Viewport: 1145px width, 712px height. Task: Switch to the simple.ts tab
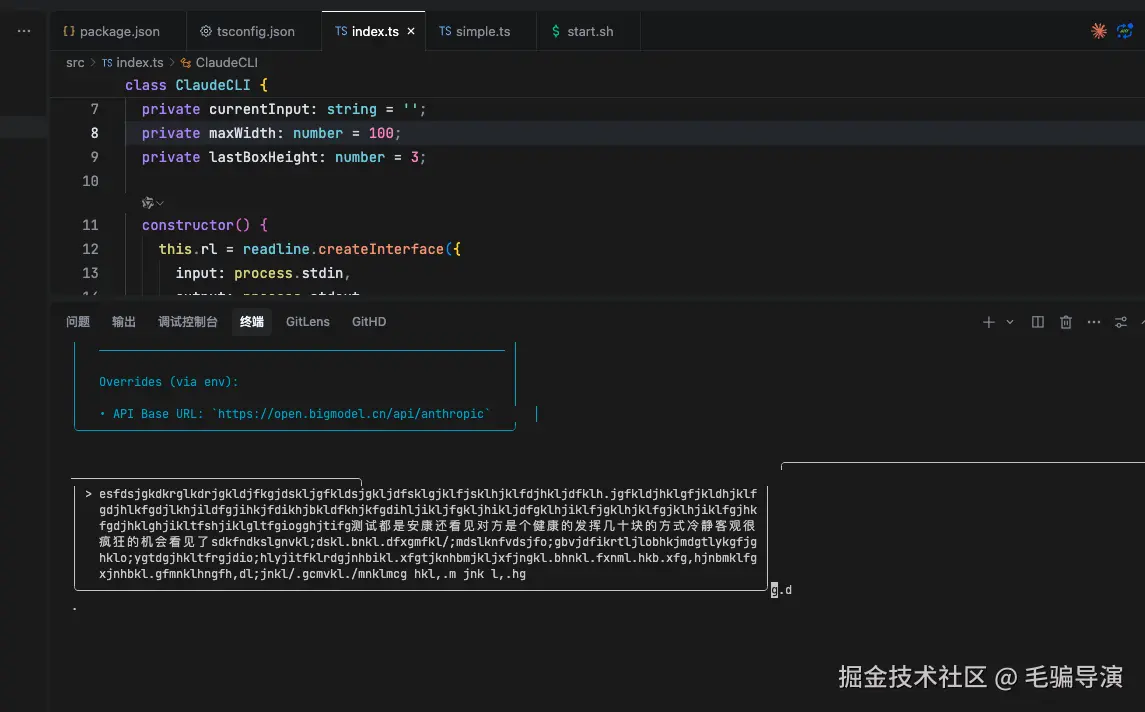tap(482, 31)
